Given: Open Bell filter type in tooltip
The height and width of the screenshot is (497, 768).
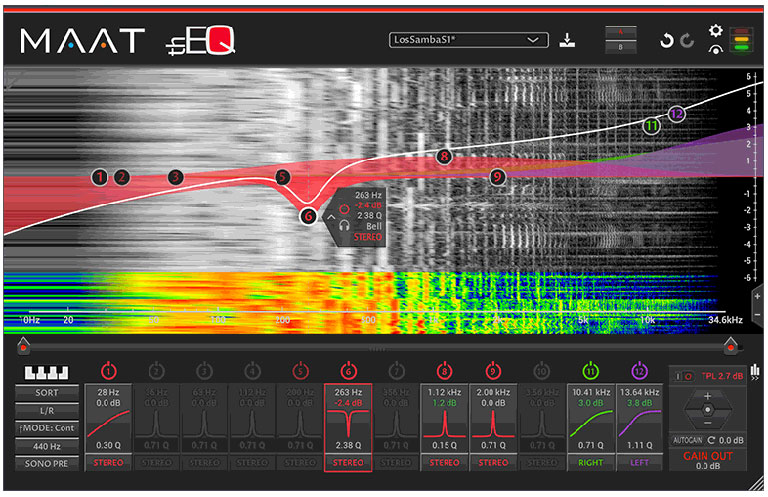Looking at the screenshot, I should click(x=374, y=226).
